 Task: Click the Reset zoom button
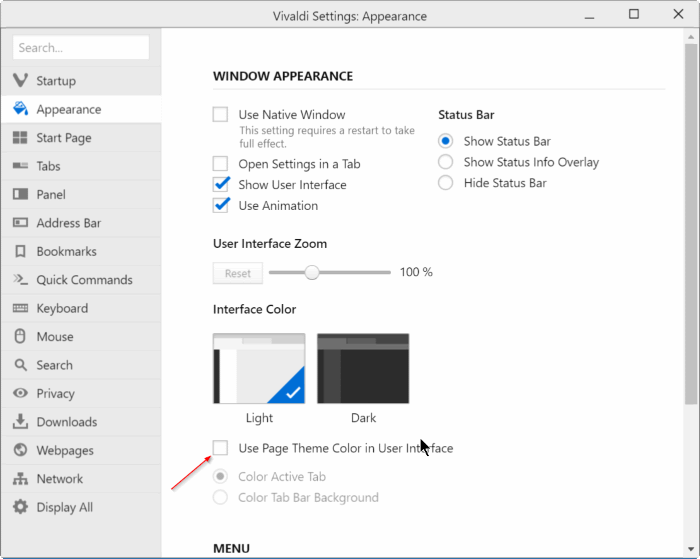[x=238, y=273]
